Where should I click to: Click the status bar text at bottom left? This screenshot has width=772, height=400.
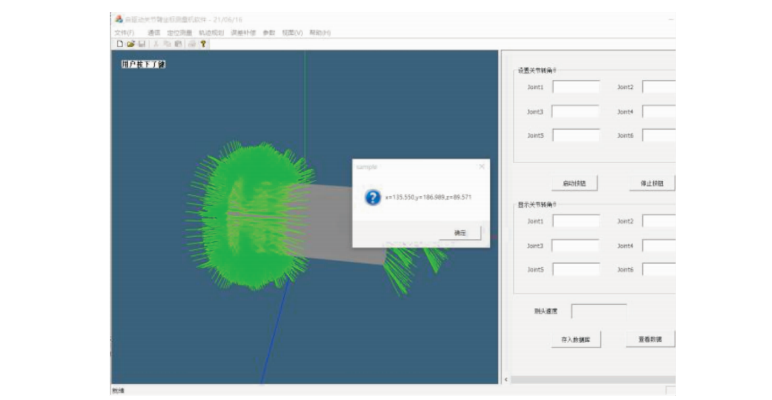[x=119, y=391]
